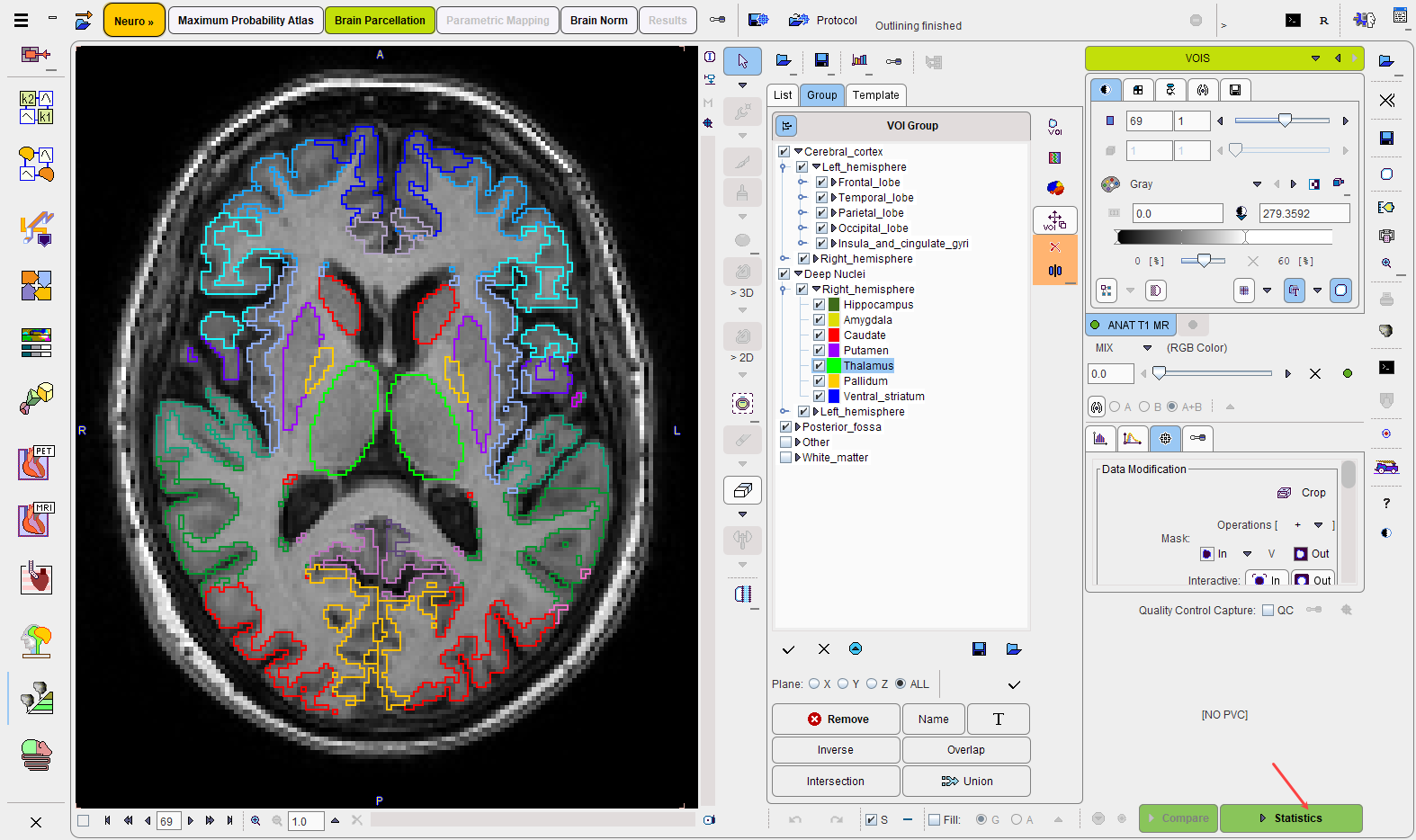Switch to the Template tab
The width and height of the screenshot is (1416, 840).
[875, 95]
